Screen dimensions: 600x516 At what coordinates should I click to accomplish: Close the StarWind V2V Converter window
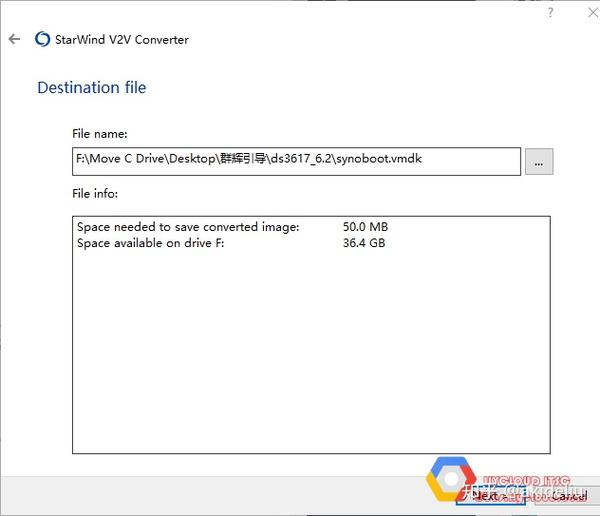coord(593,13)
